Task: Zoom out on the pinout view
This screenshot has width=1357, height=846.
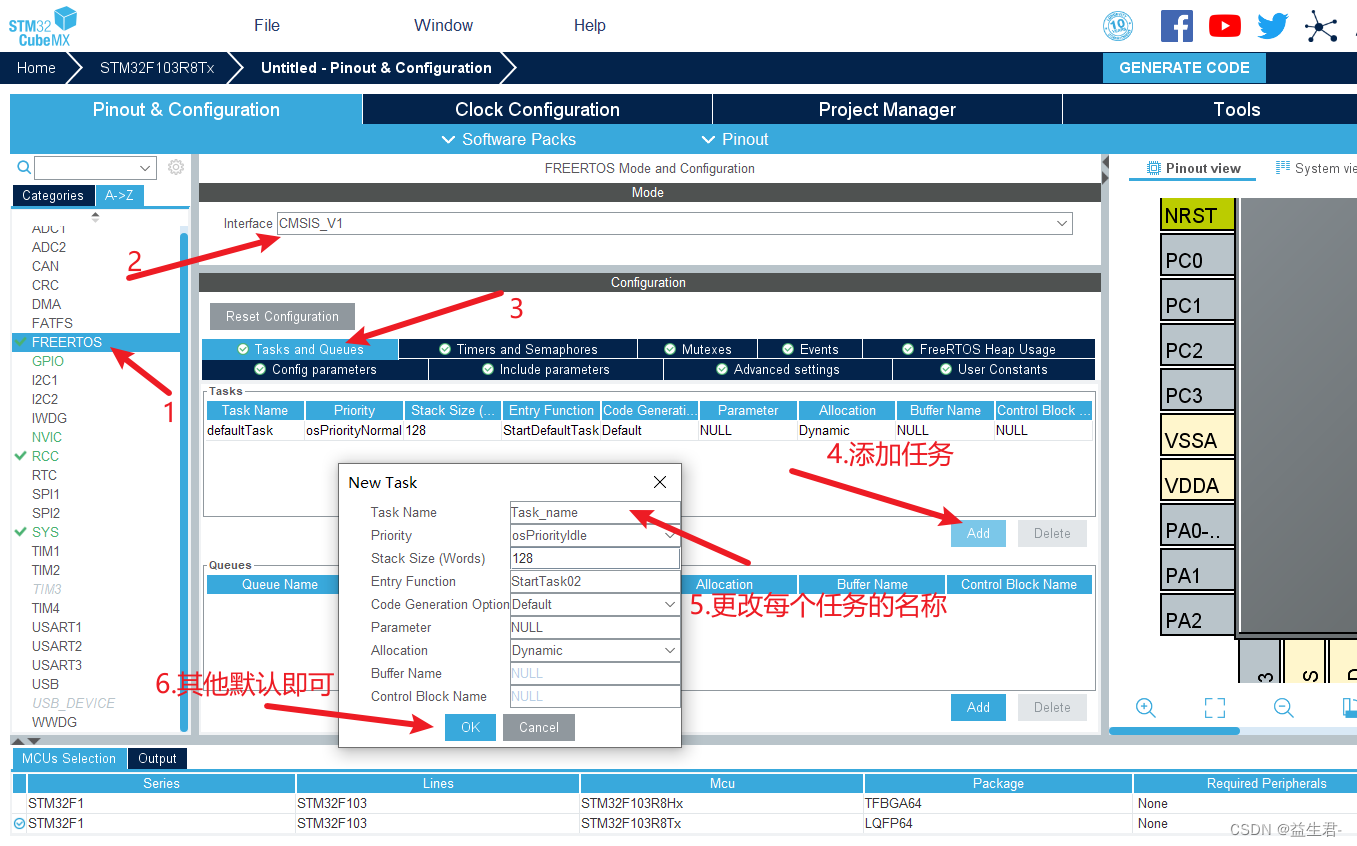Action: (1284, 708)
